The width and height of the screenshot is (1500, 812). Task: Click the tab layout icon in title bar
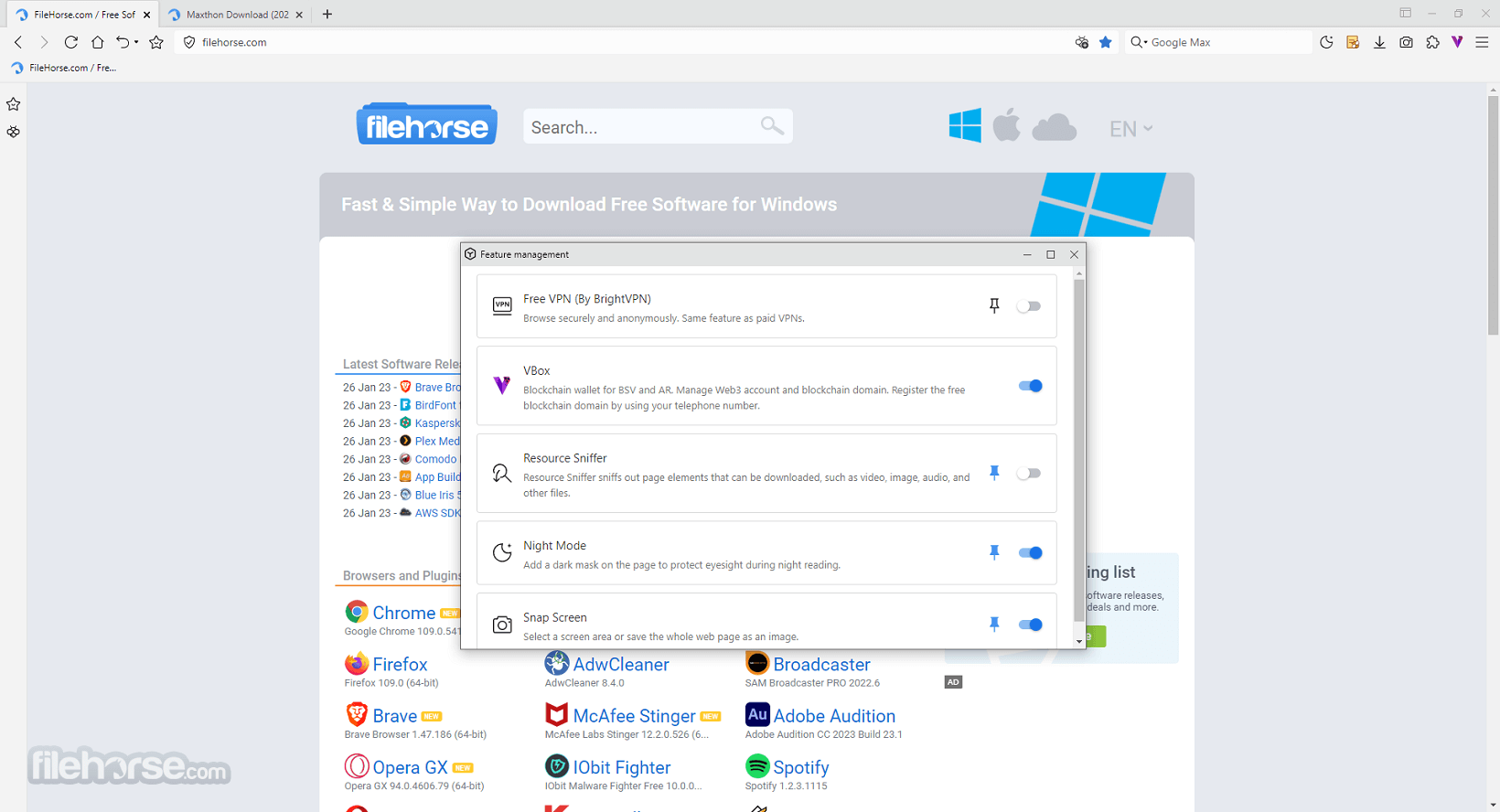tap(1406, 13)
